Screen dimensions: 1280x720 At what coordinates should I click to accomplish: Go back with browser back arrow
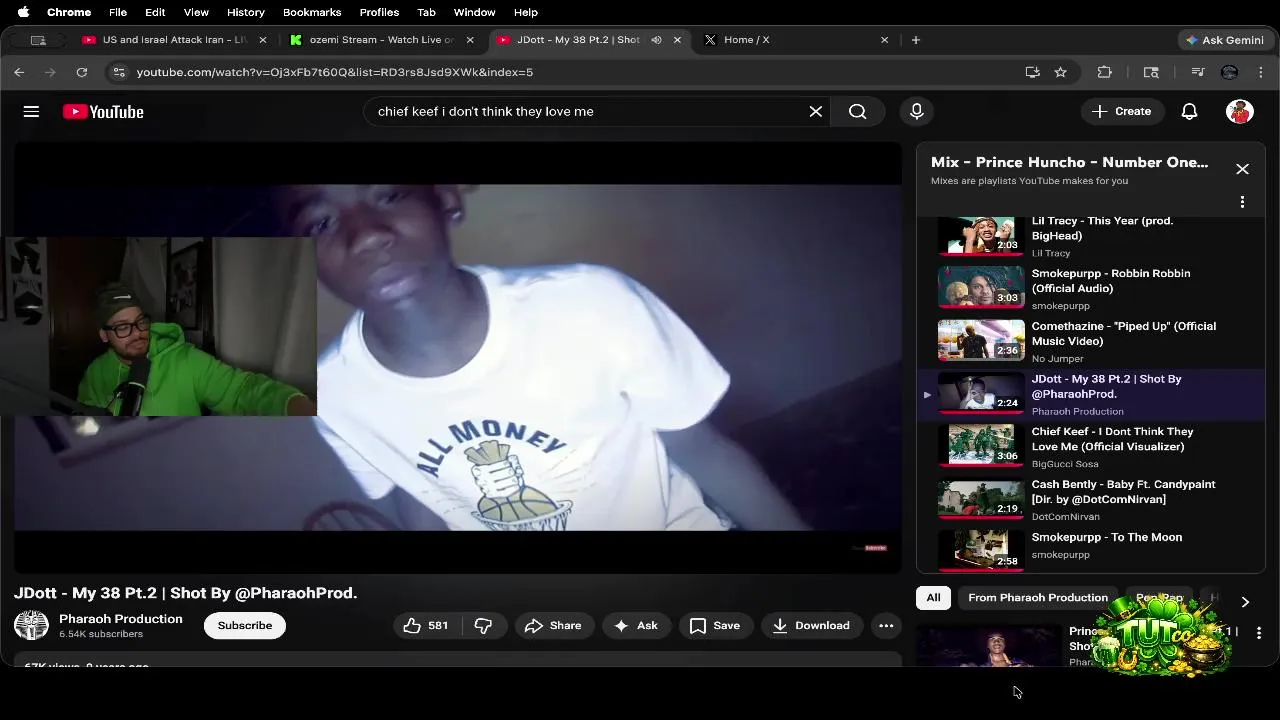(19, 72)
